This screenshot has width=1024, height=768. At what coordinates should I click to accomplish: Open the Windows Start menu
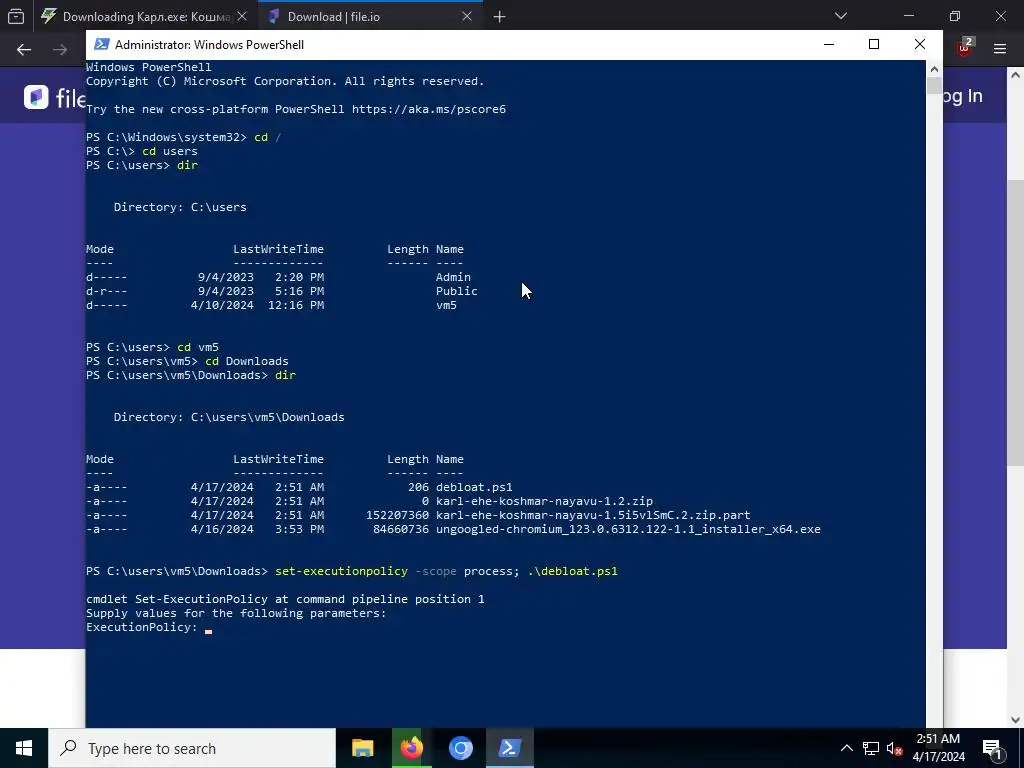point(24,748)
